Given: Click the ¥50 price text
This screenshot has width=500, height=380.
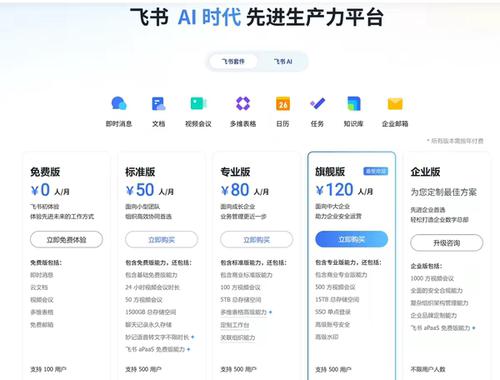Looking at the screenshot, I should click(x=140, y=190).
